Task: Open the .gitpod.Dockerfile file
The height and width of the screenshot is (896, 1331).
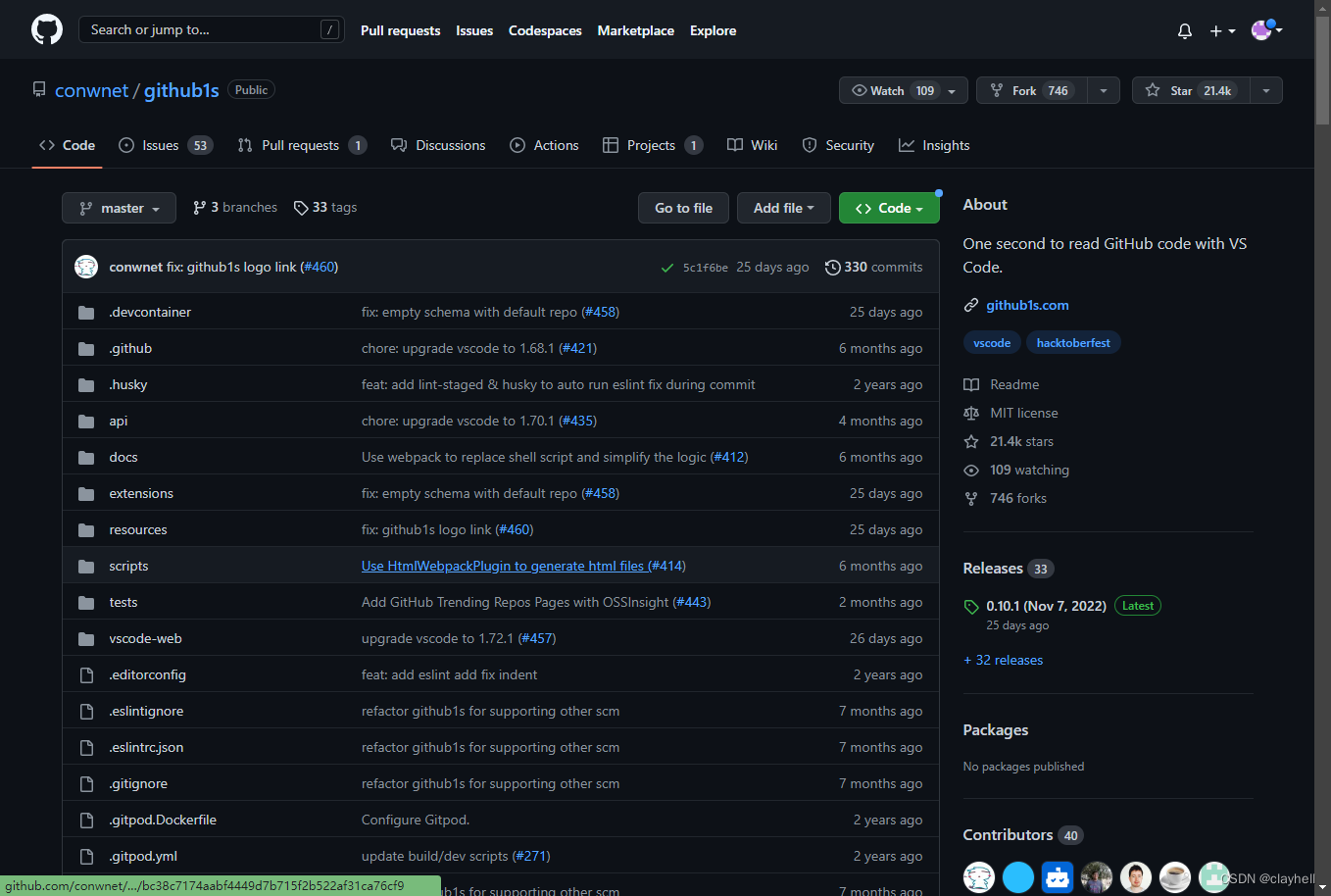Action: pos(163,821)
